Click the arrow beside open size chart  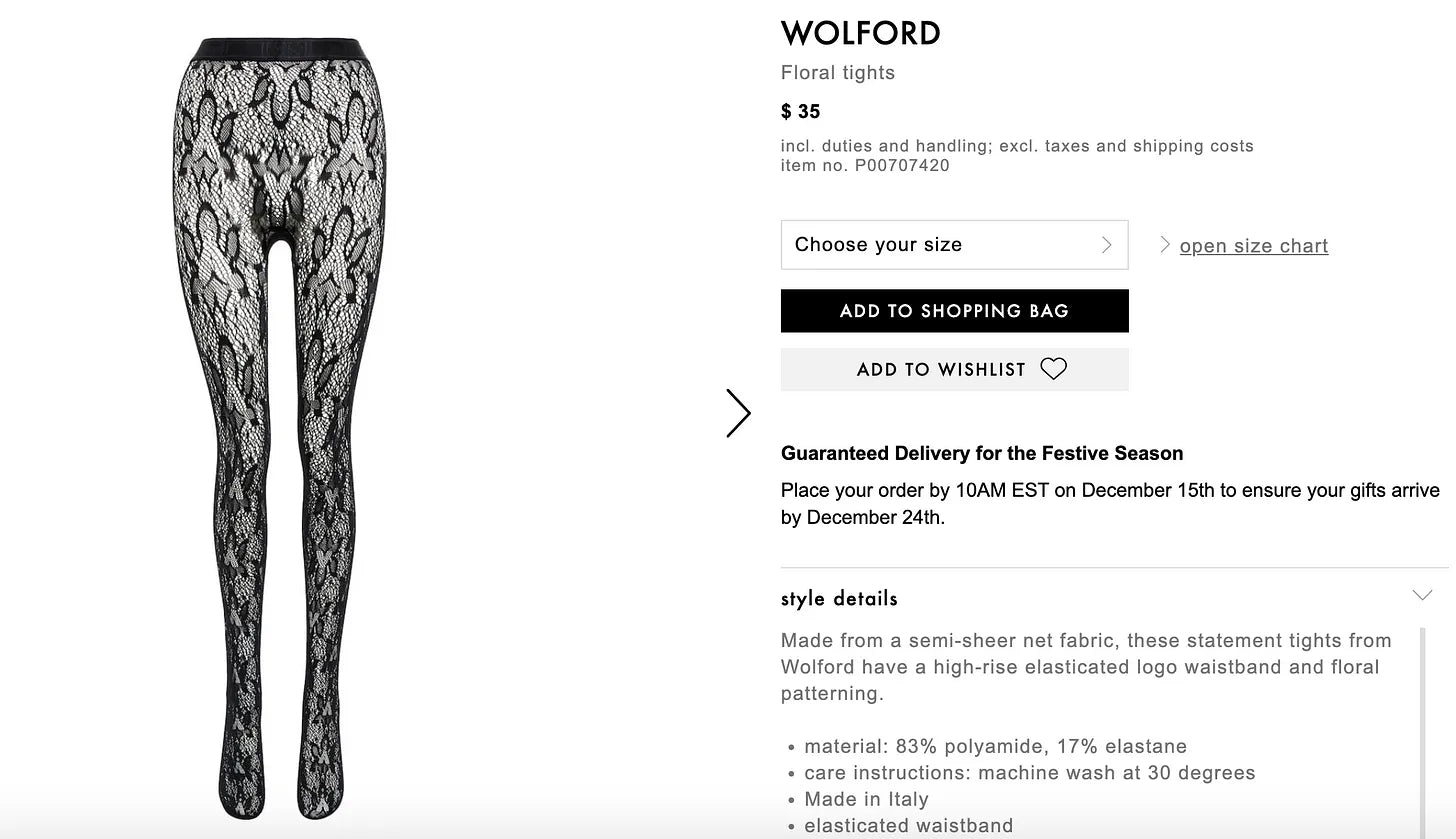[1165, 245]
